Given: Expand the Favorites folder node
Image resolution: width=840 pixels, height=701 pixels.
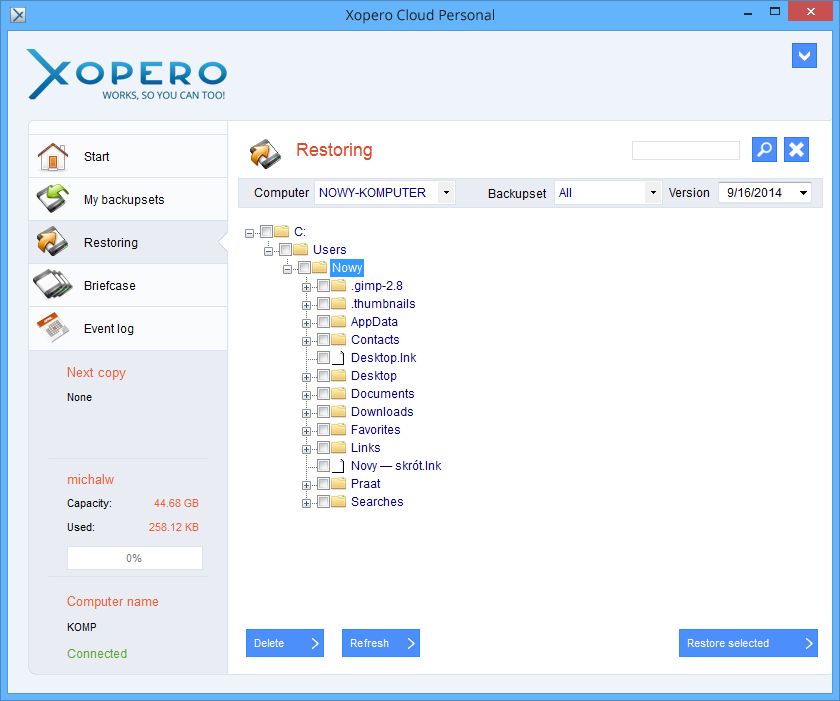Looking at the screenshot, I should [x=306, y=431].
